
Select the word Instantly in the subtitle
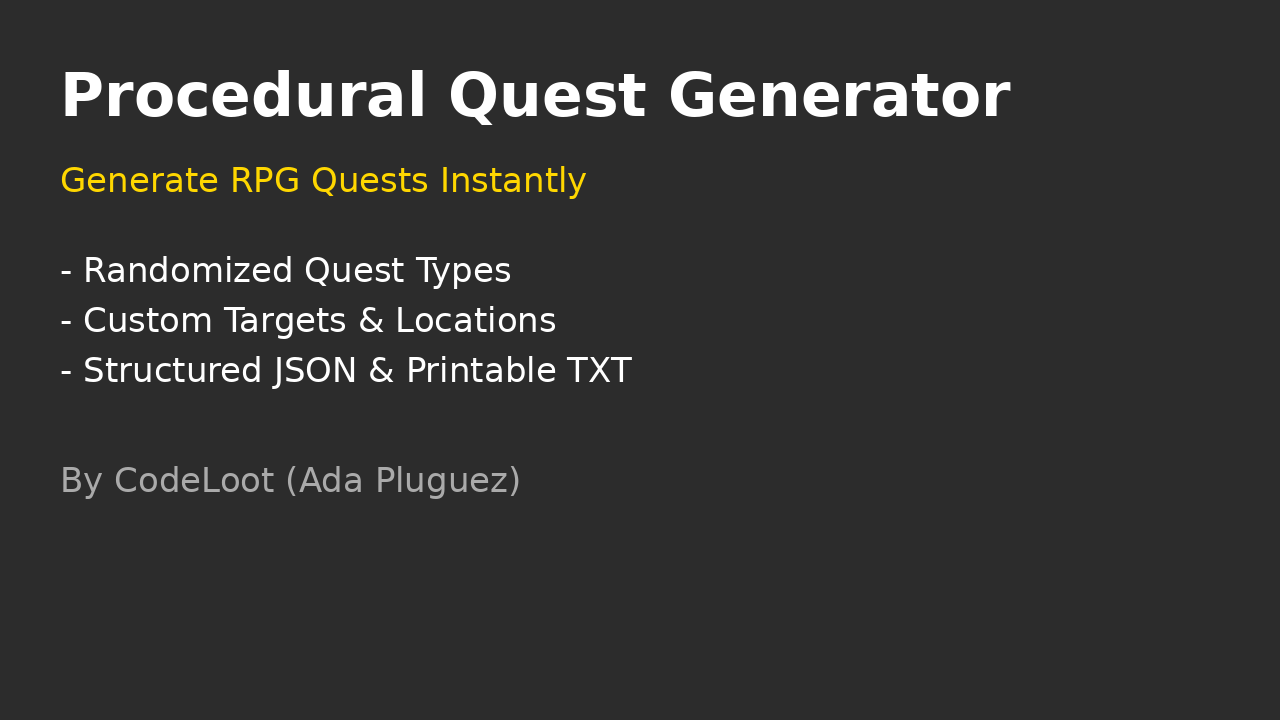513,182
